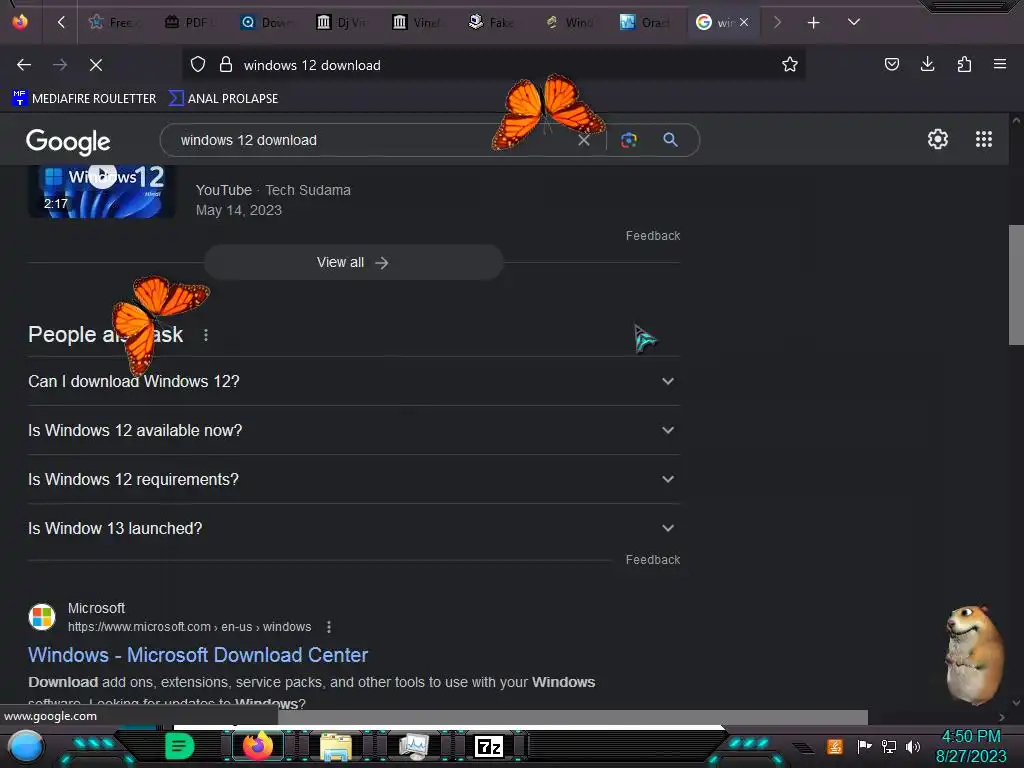
Task: Send Feedback below People also ask
Action: click(x=652, y=560)
